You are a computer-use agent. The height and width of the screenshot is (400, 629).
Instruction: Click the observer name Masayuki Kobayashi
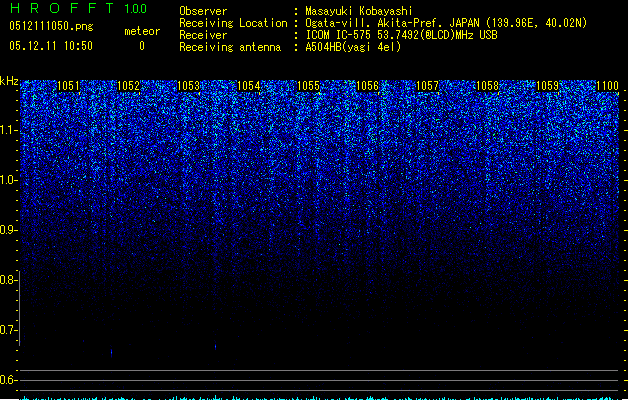[x=359, y=11]
